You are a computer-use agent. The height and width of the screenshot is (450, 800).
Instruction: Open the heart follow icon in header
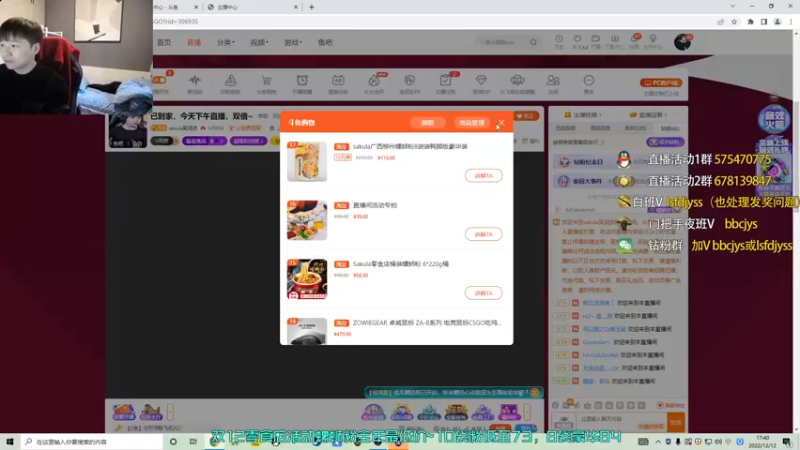coord(578,41)
